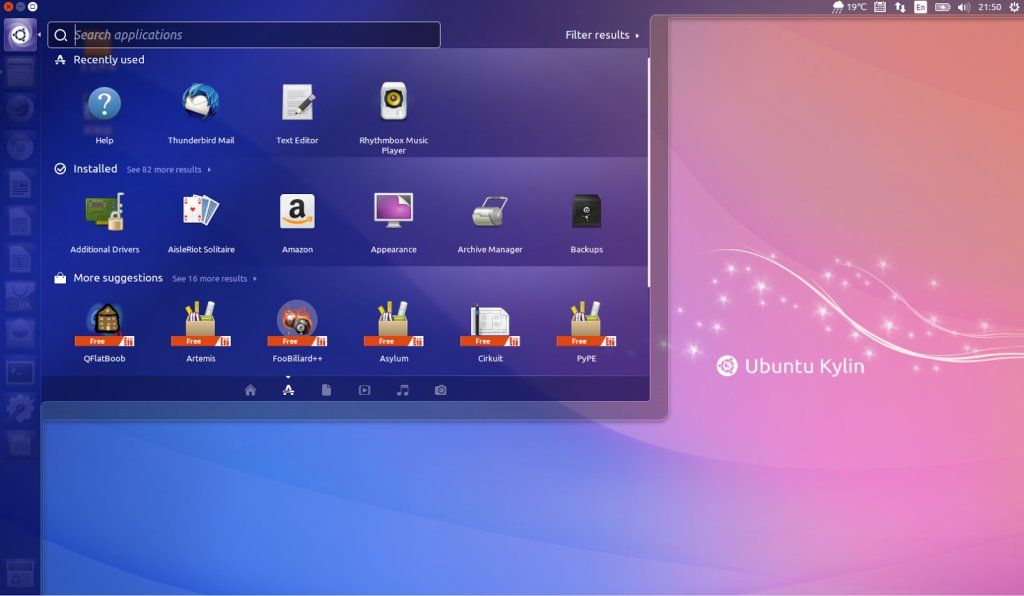Open the En keyboard layout menu

[920, 7]
